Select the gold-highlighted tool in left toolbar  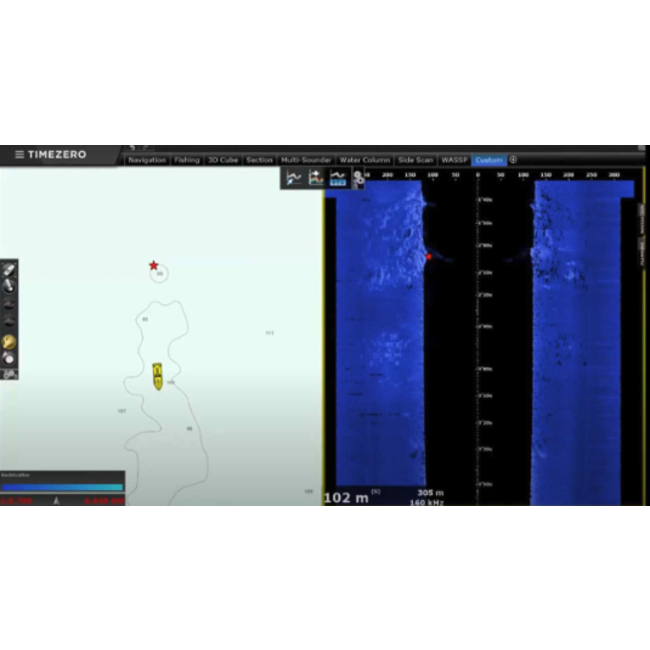9,342
